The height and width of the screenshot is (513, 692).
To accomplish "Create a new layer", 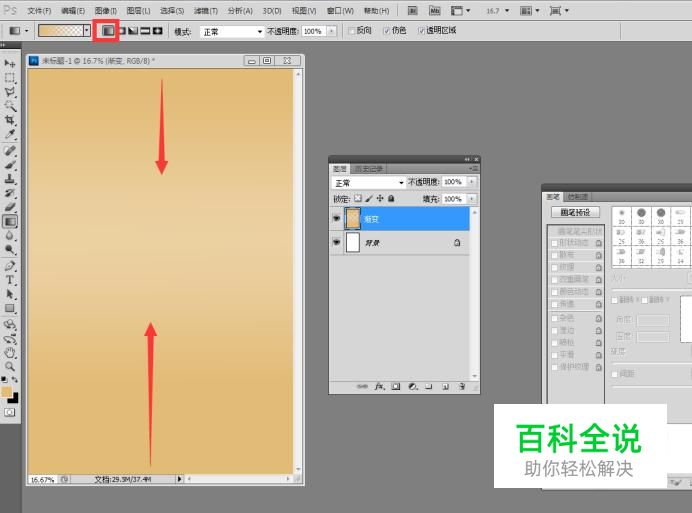I will (x=445, y=387).
